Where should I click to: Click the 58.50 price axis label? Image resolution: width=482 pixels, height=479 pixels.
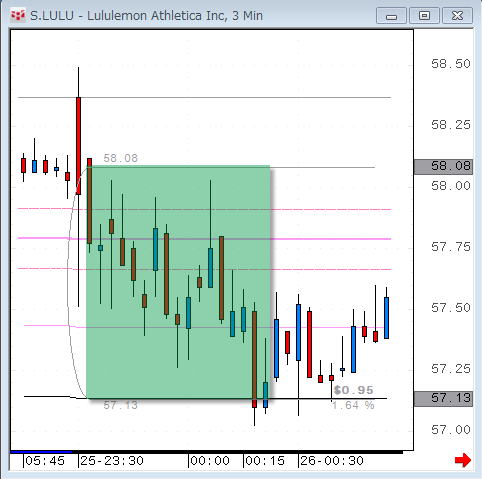[451, 64]
